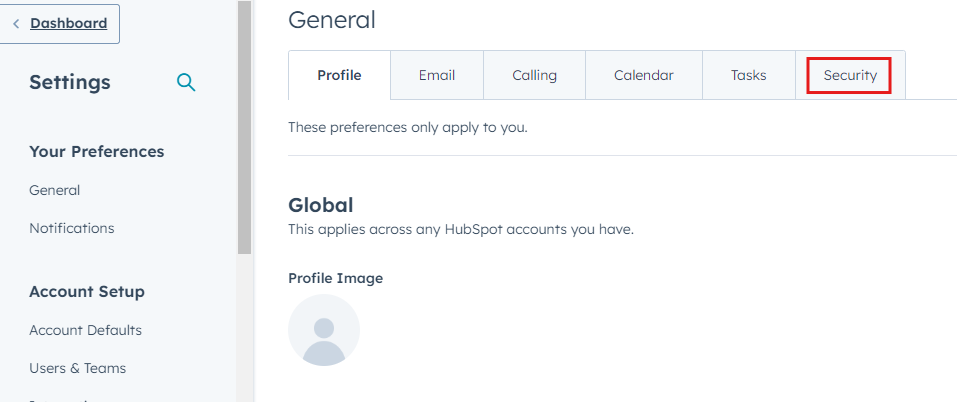Open the settings search magnifier icon
Image resolution: width=957 pixels, height=402 pixels.
[x=186, y=82]
